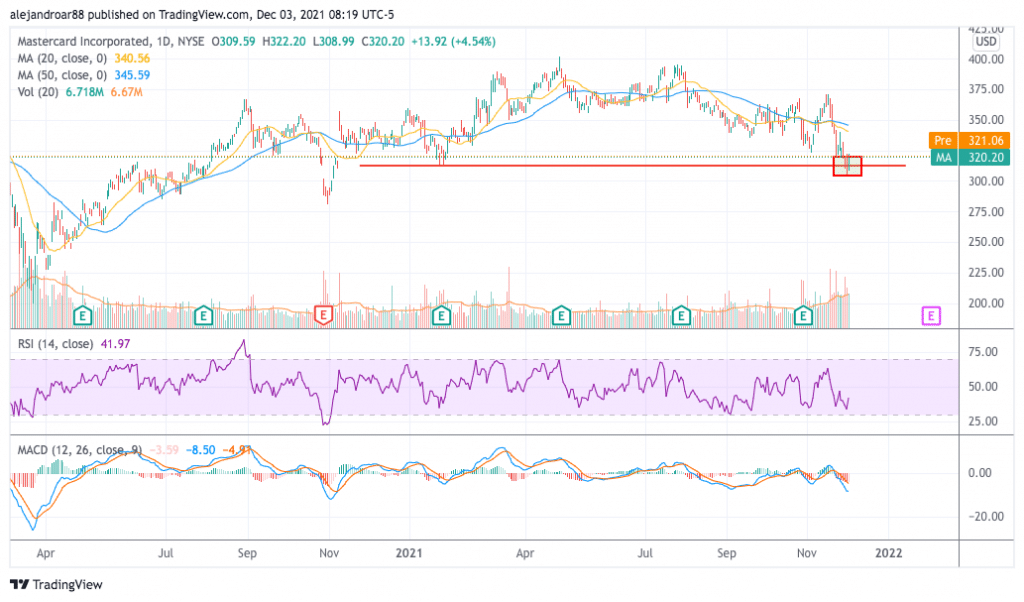This screenshot has width=1024, height=602.
Task: Click the RSI value 41.97
Action: (116, 343)
